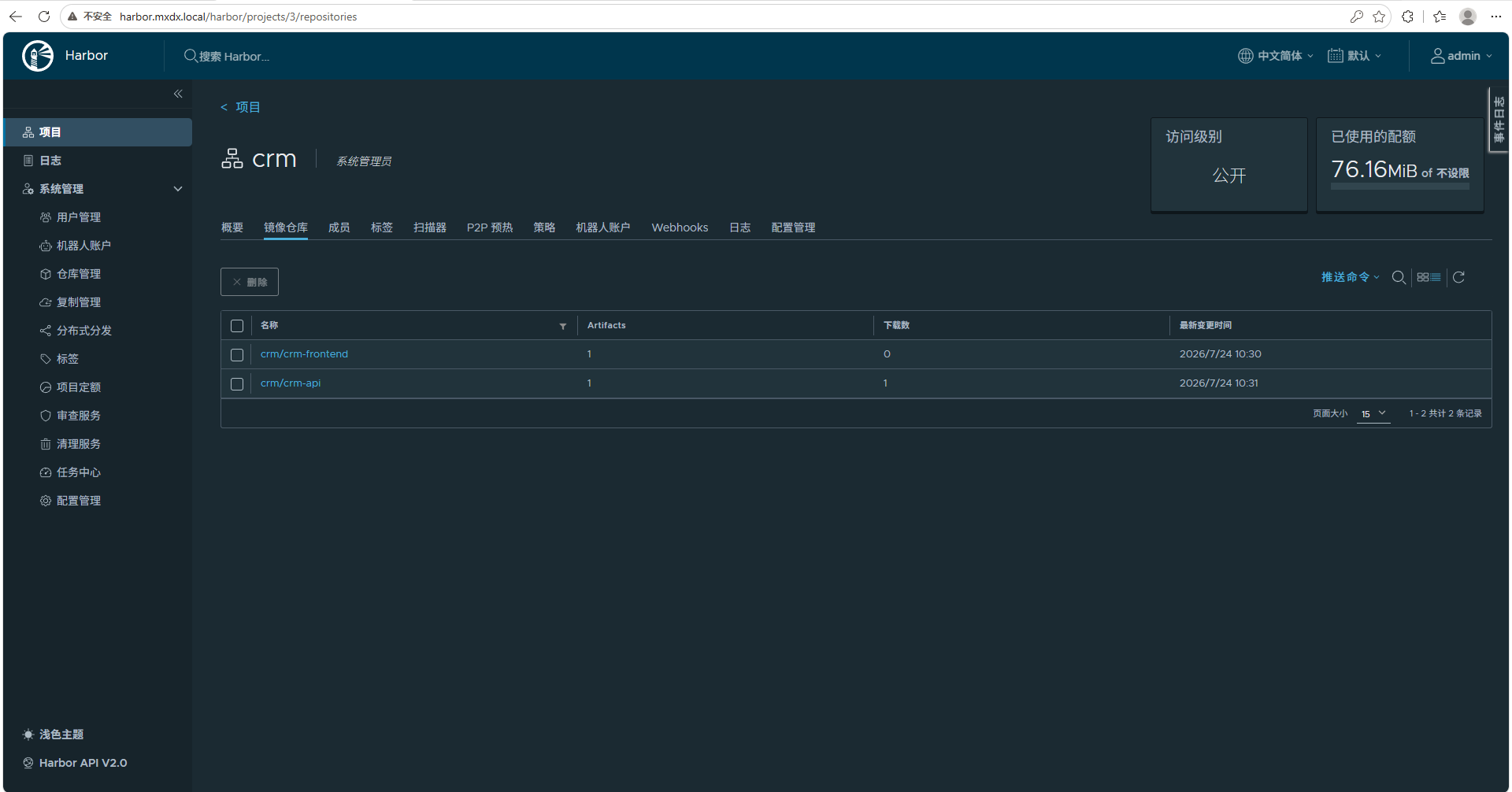Go back in browser history

coord(16,17)
